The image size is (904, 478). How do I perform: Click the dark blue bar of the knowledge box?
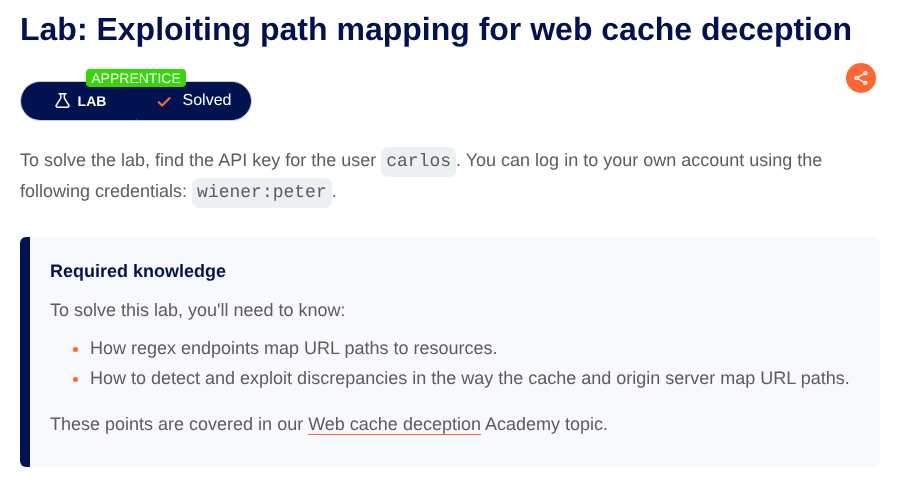tap(25, 352)
